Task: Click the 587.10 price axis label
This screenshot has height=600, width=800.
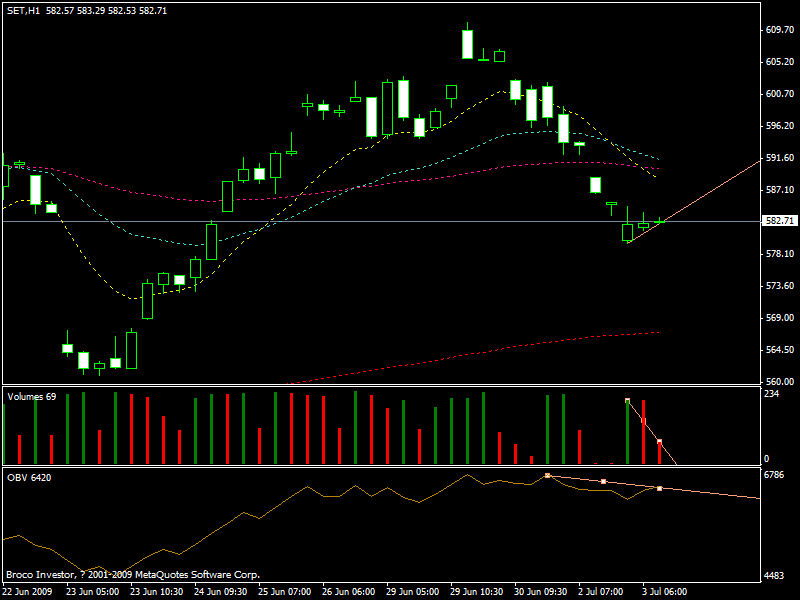Action: click(780, 190)
